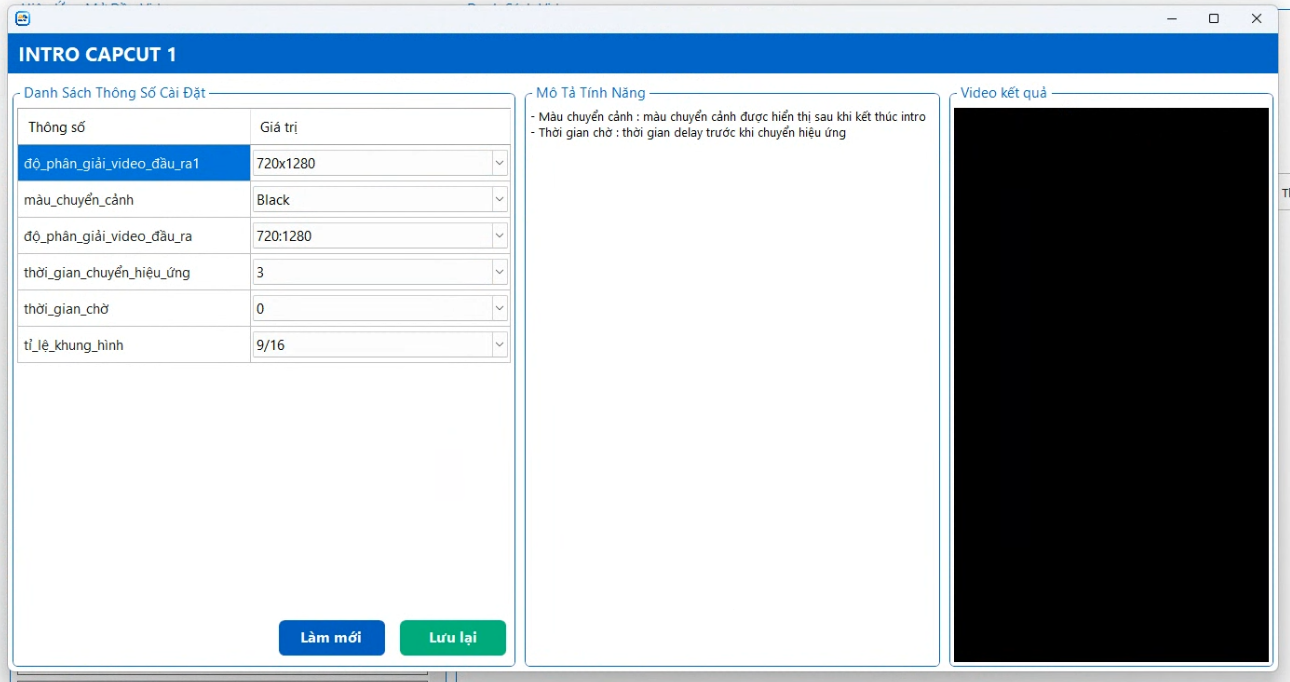Open the thời_gian_chờ dropdown
The image size is (1290, 682).
click(x=380, y=308)
